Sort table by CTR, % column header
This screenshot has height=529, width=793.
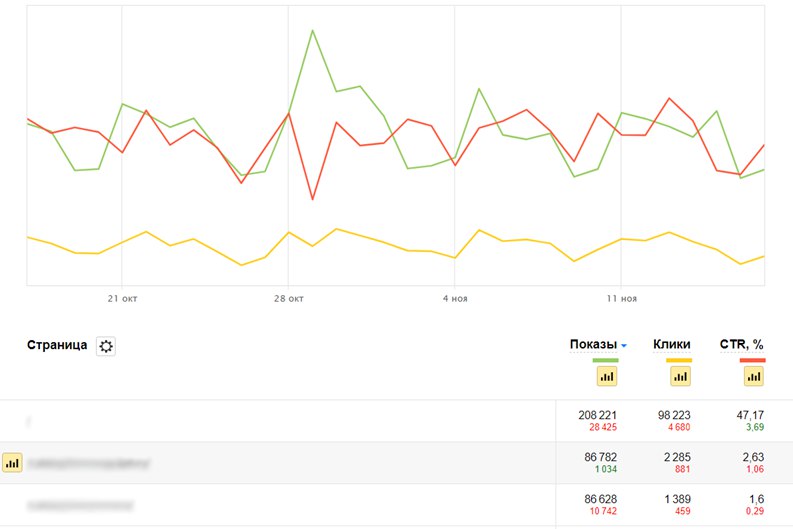(742, 345)
